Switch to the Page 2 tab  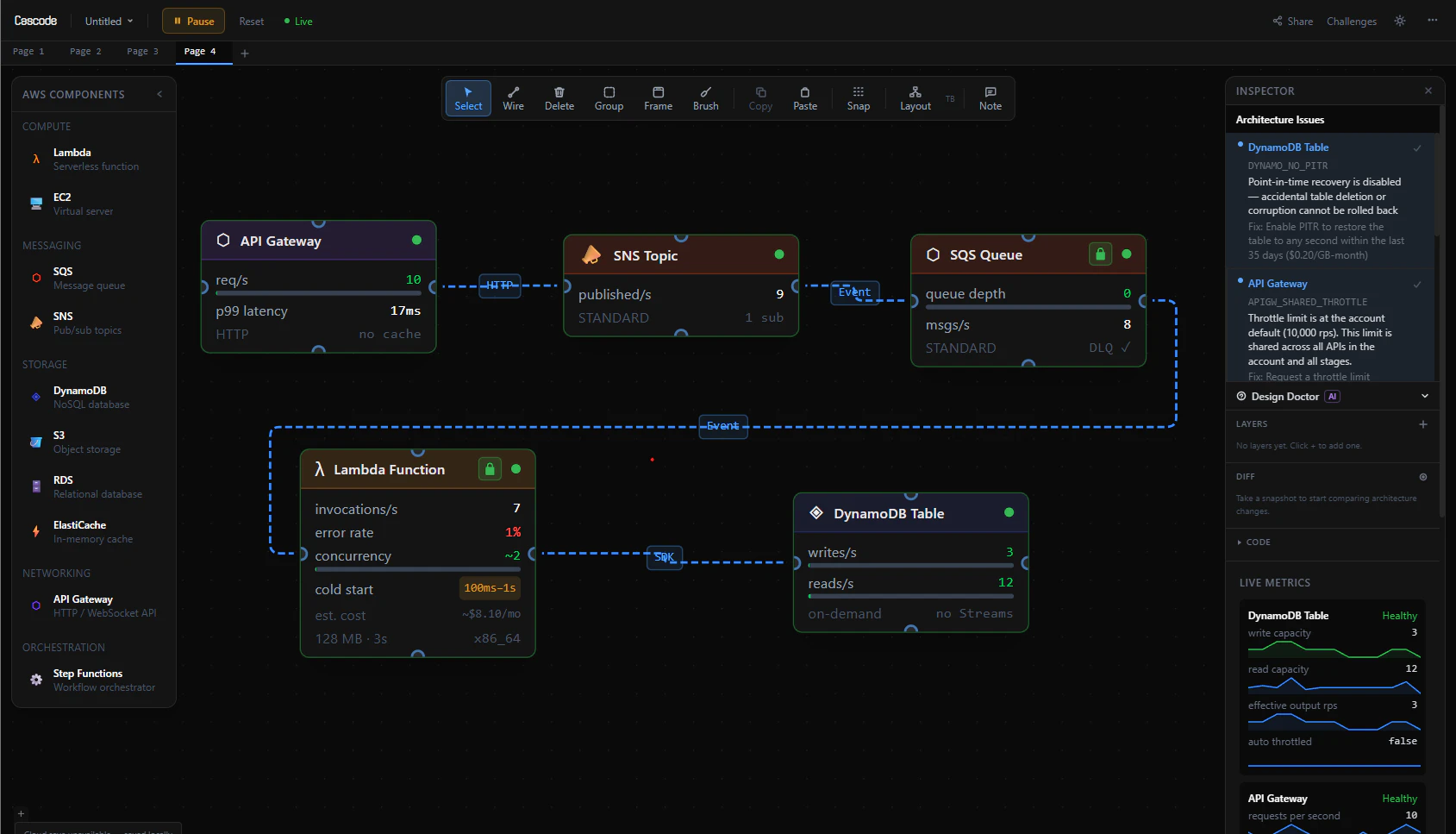[85, 52]
